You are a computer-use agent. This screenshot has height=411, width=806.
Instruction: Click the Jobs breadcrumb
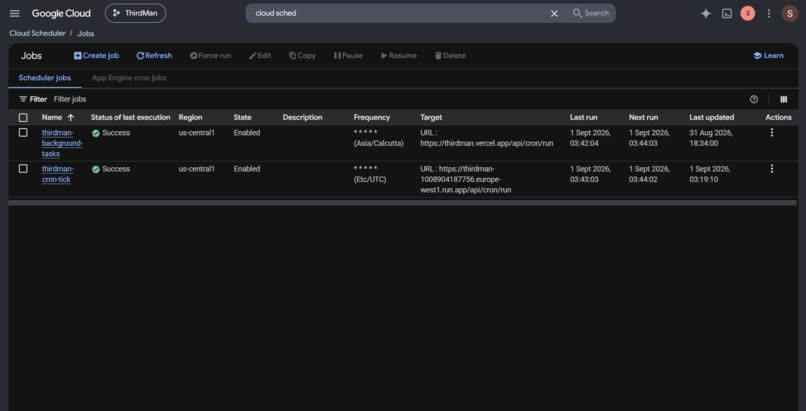86,33
